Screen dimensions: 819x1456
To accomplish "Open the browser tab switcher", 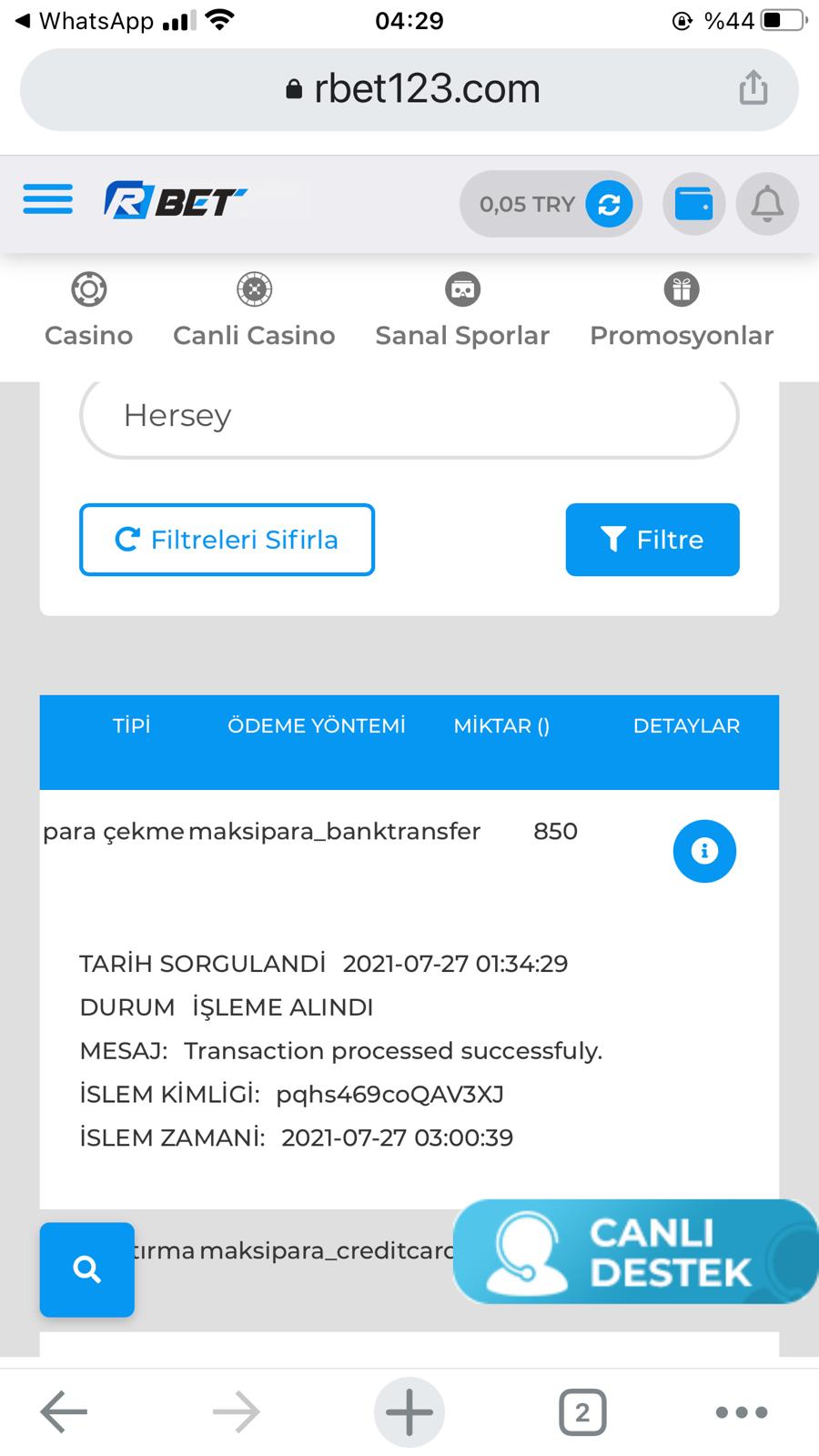I will point(582,1412).
